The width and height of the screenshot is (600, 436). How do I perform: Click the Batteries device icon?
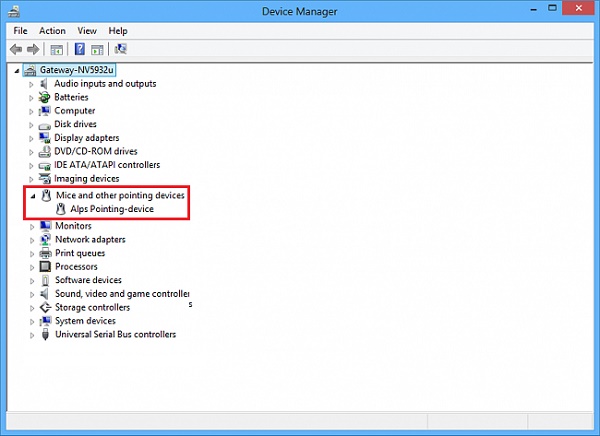tap(45, 98)
